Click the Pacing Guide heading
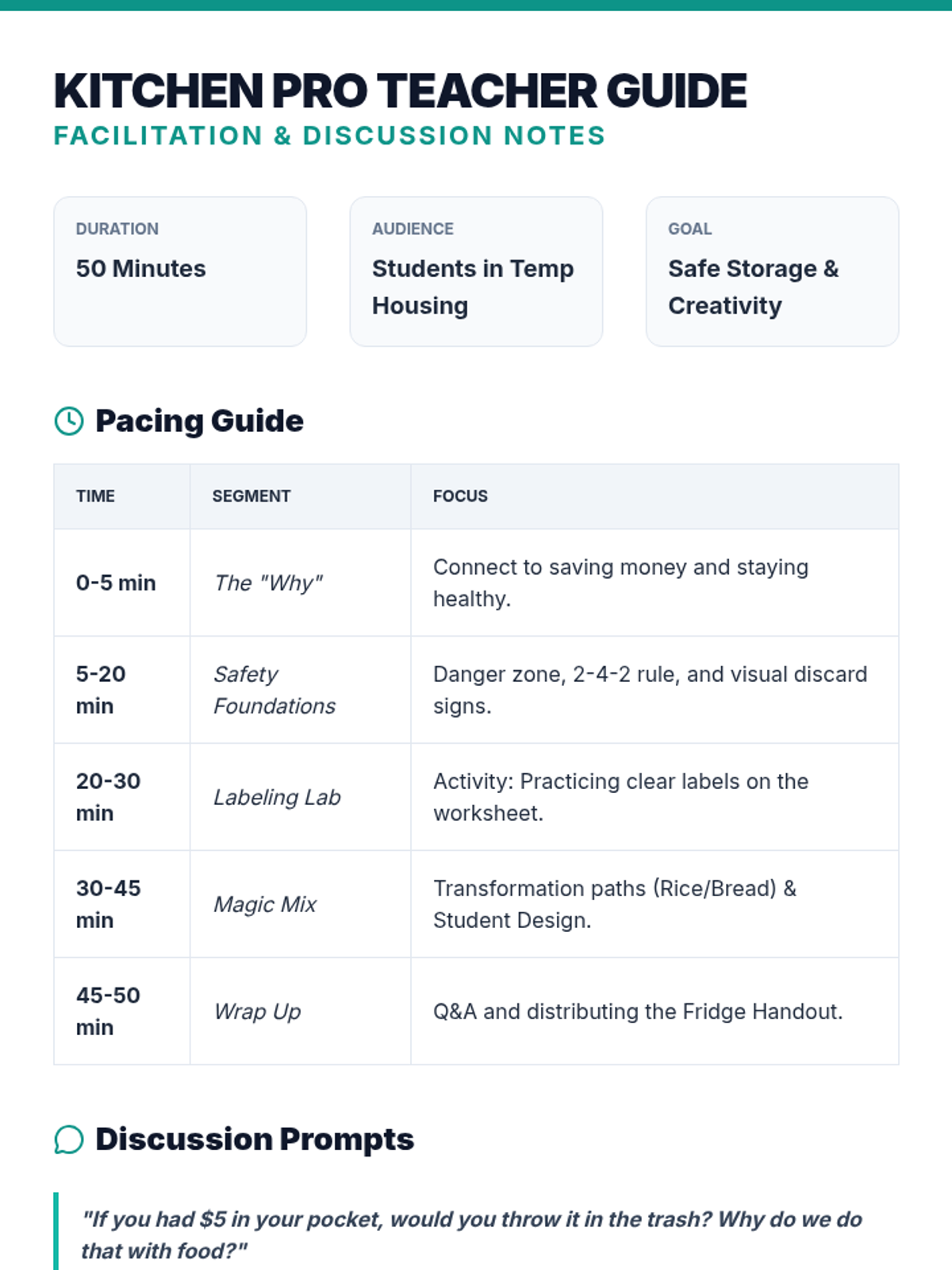 click(x=199, y=421)
